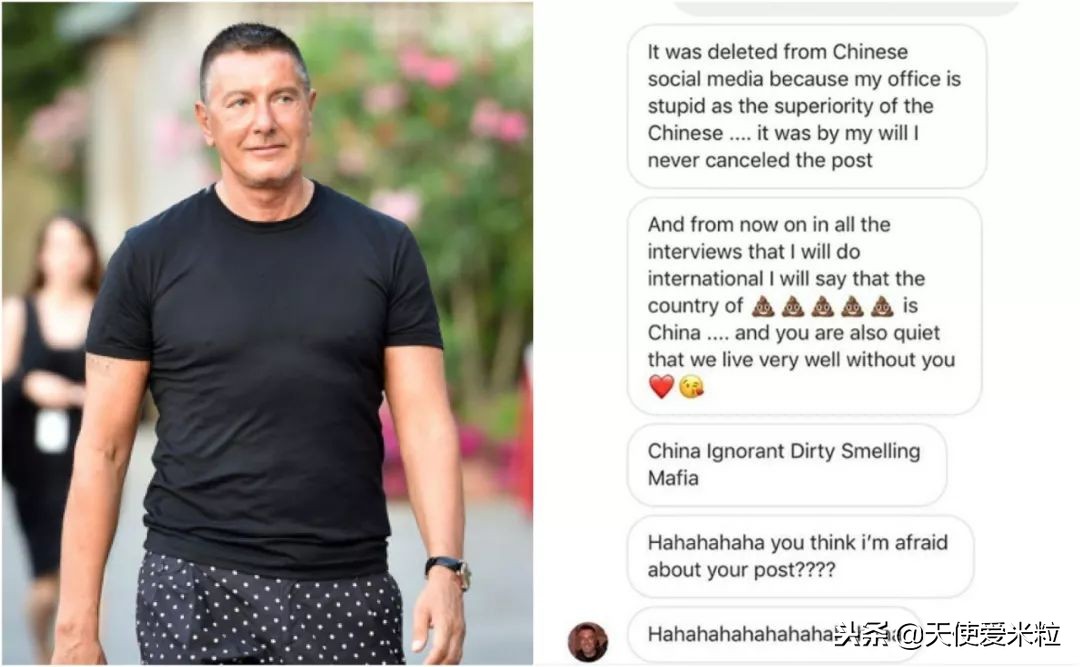Click the man's polka-dot shorts
Image resolution: width=1080 pixels, height=667 pixels.
pyautogui.click(x=269, y=608)
